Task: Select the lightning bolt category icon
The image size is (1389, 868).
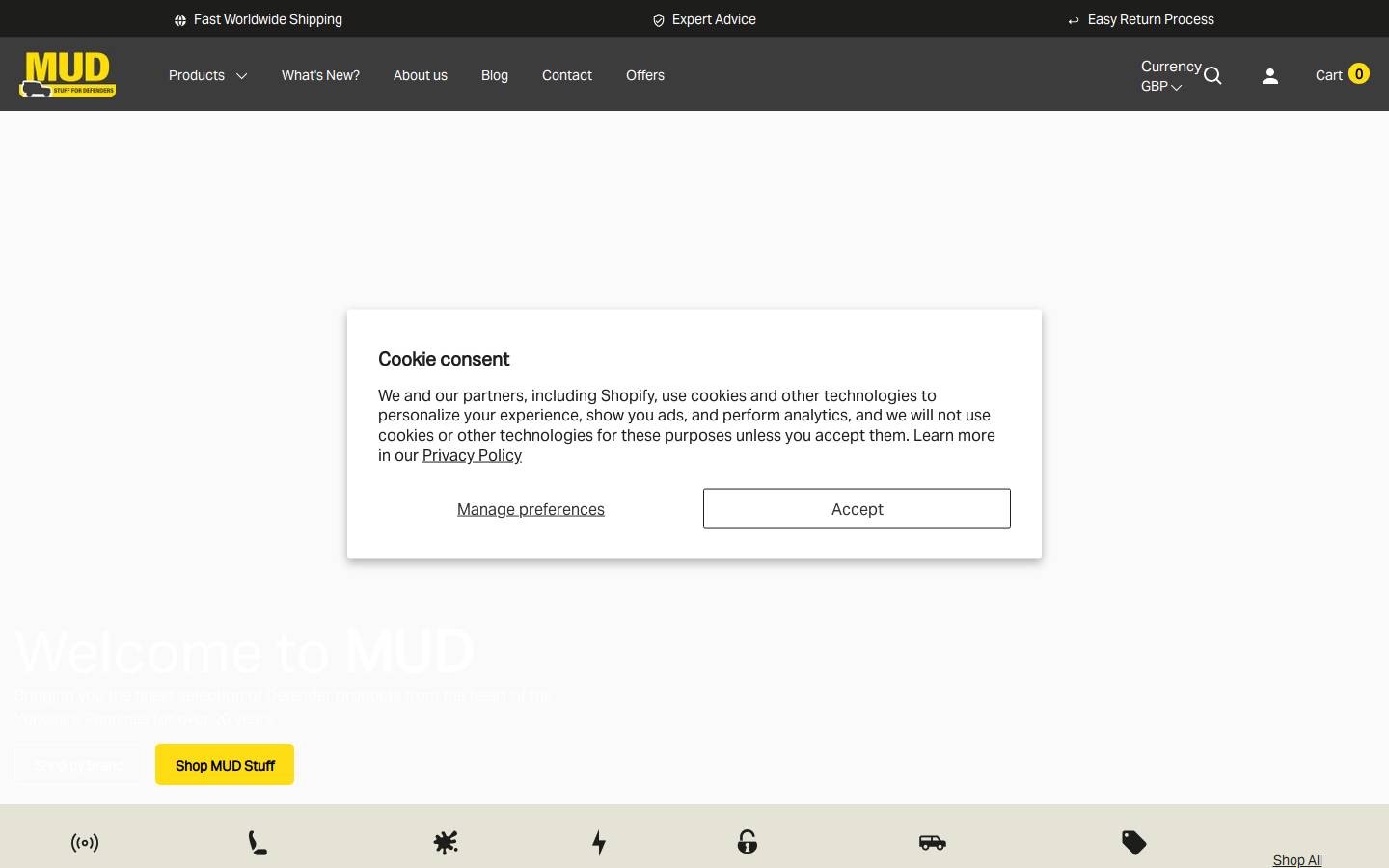Action: tap(599, 843)
